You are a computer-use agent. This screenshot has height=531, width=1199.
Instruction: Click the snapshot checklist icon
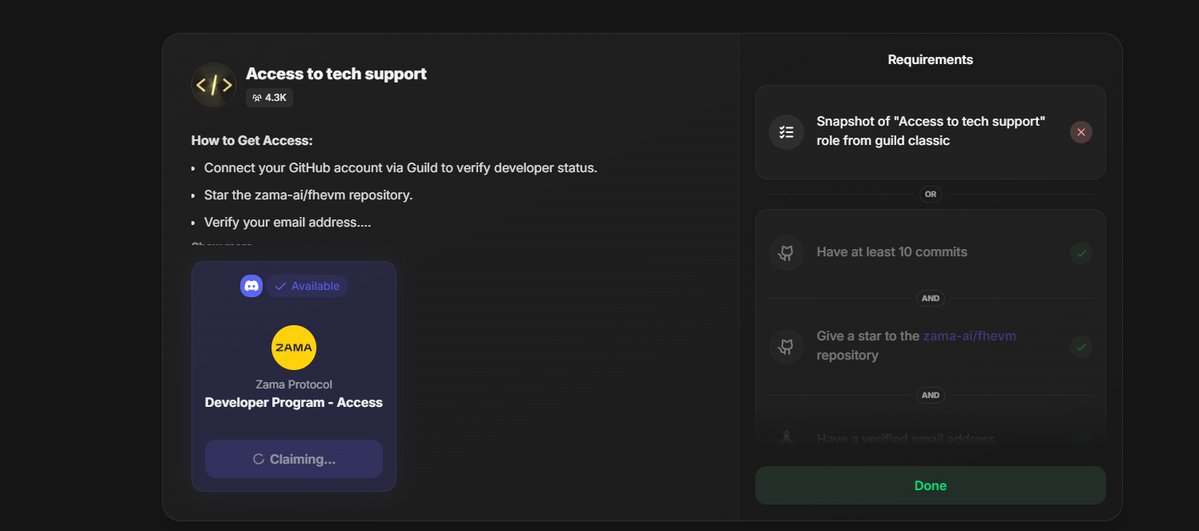(786, 132)
